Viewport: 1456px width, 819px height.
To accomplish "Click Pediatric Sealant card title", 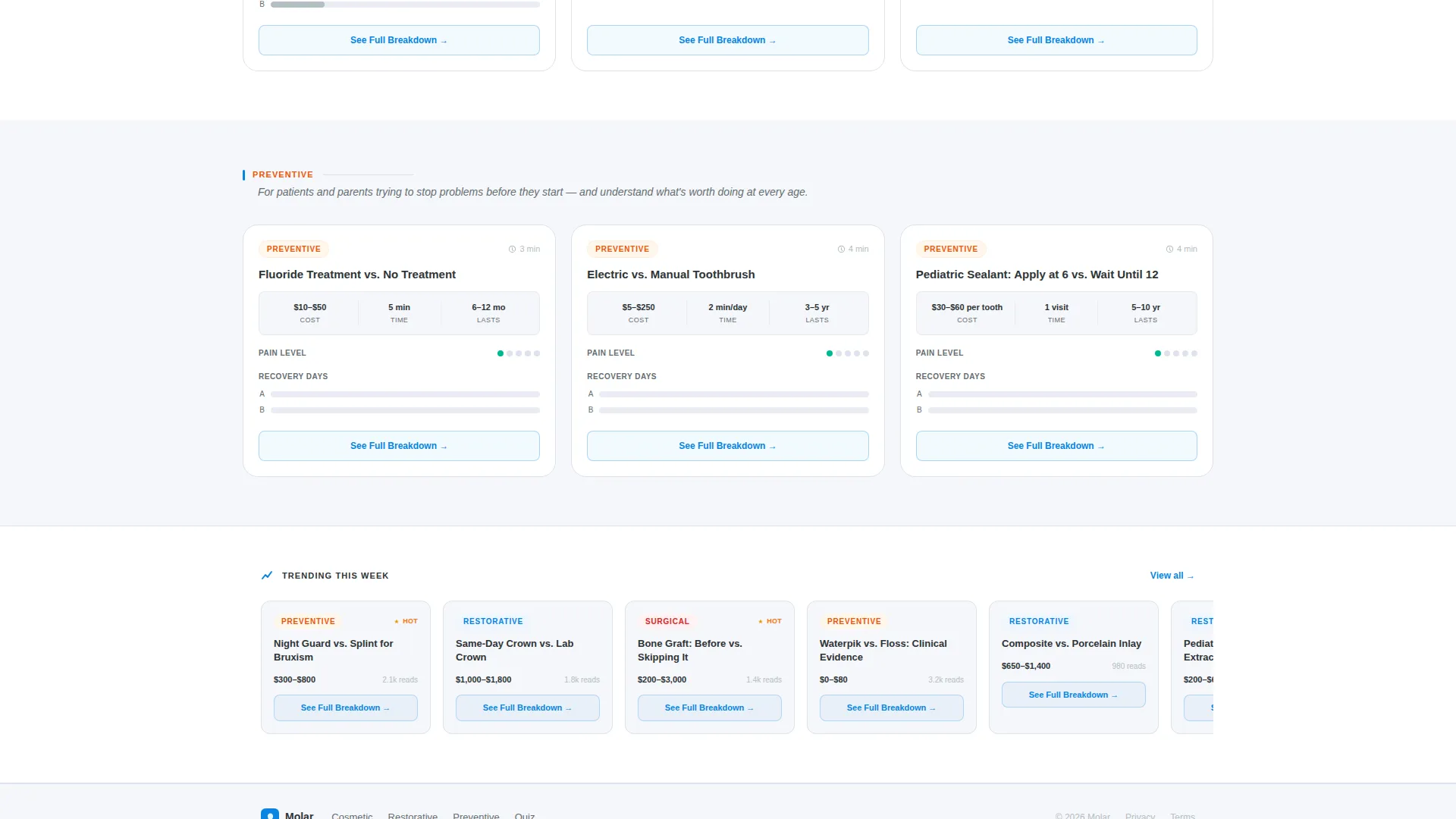I will pos(1037,275).
